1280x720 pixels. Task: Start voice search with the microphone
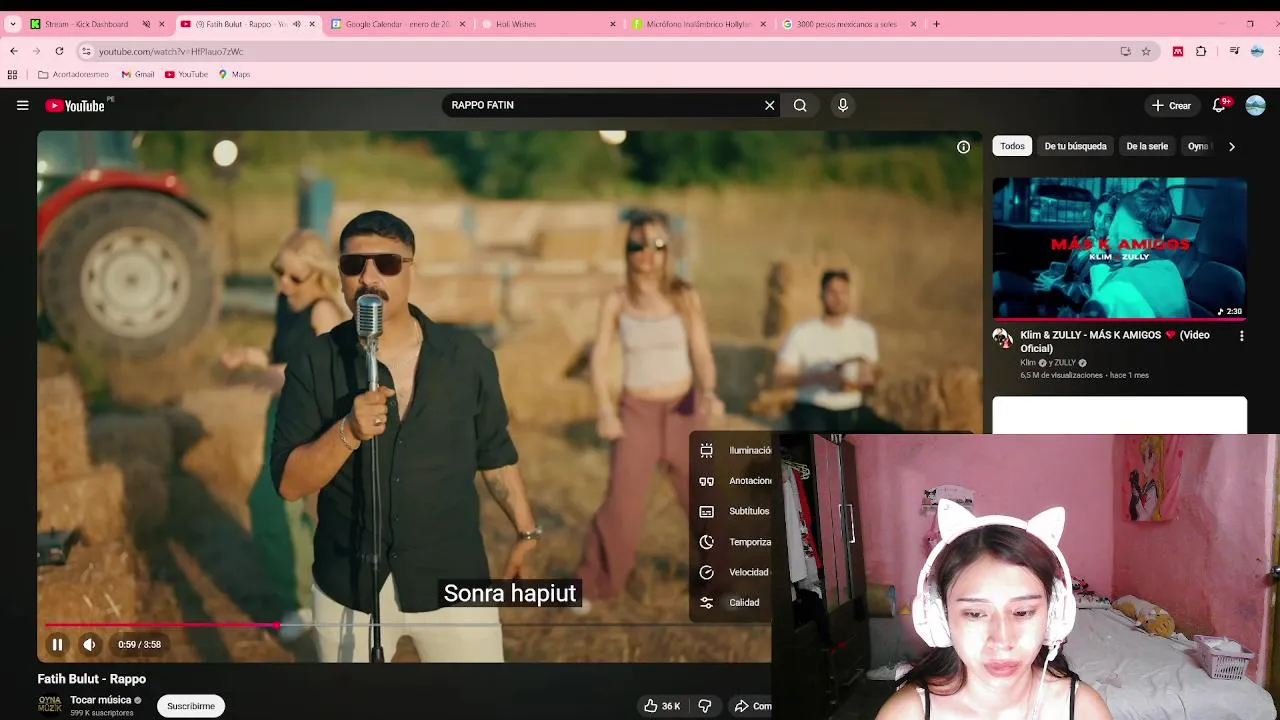843,105
